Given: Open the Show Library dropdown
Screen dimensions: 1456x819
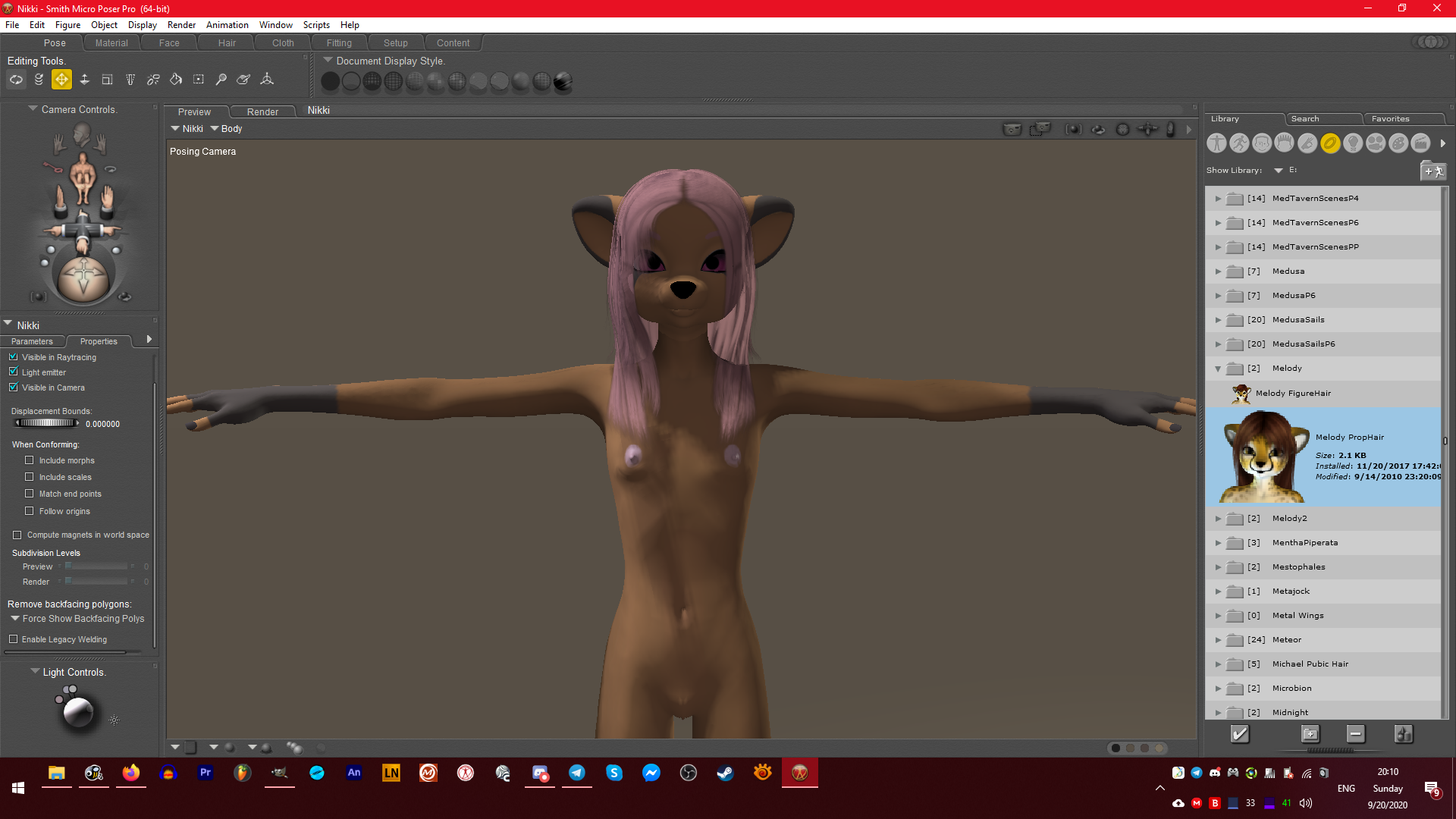Looking at the screenshot, I should click(x=1279, y=171).
